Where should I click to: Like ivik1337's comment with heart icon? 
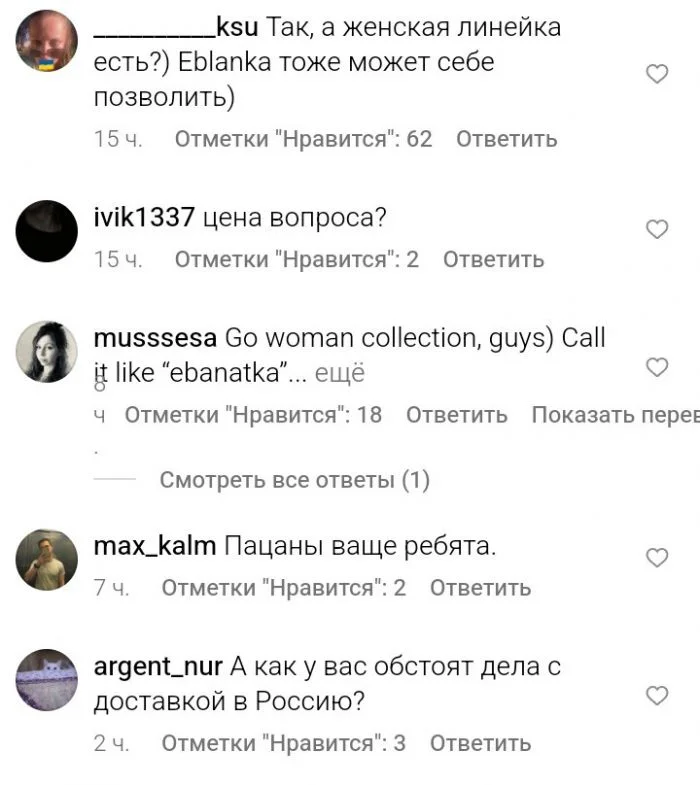pyautogui.click(x=657, y=229)
